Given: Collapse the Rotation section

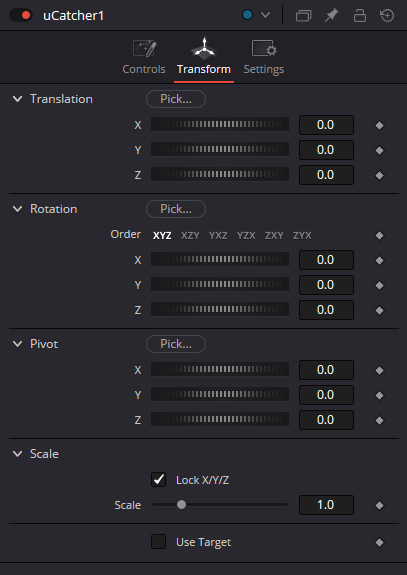Looking at the screenshot, I should 18,209.
